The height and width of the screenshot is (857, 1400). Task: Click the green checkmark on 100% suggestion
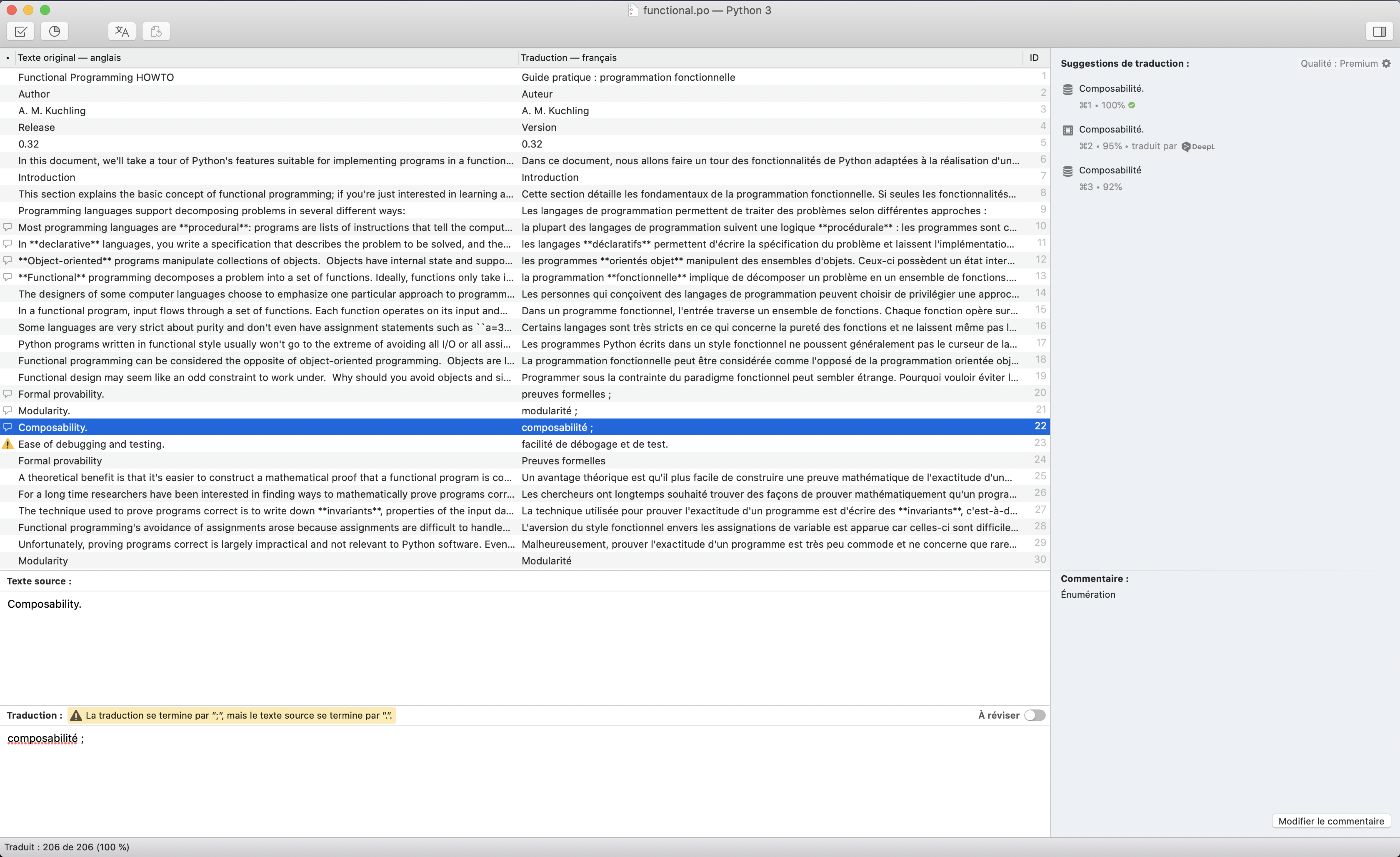click(x=1131, y=105)
